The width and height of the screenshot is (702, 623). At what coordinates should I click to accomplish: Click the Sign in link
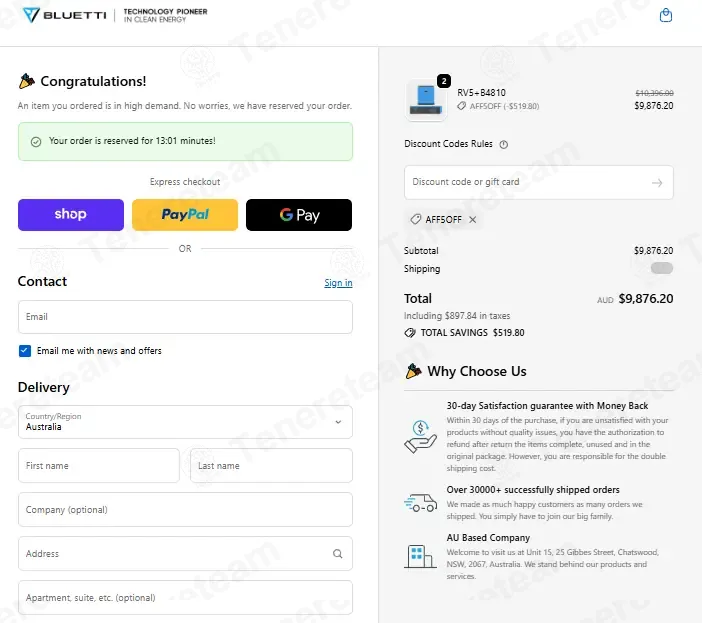point(338,283)
